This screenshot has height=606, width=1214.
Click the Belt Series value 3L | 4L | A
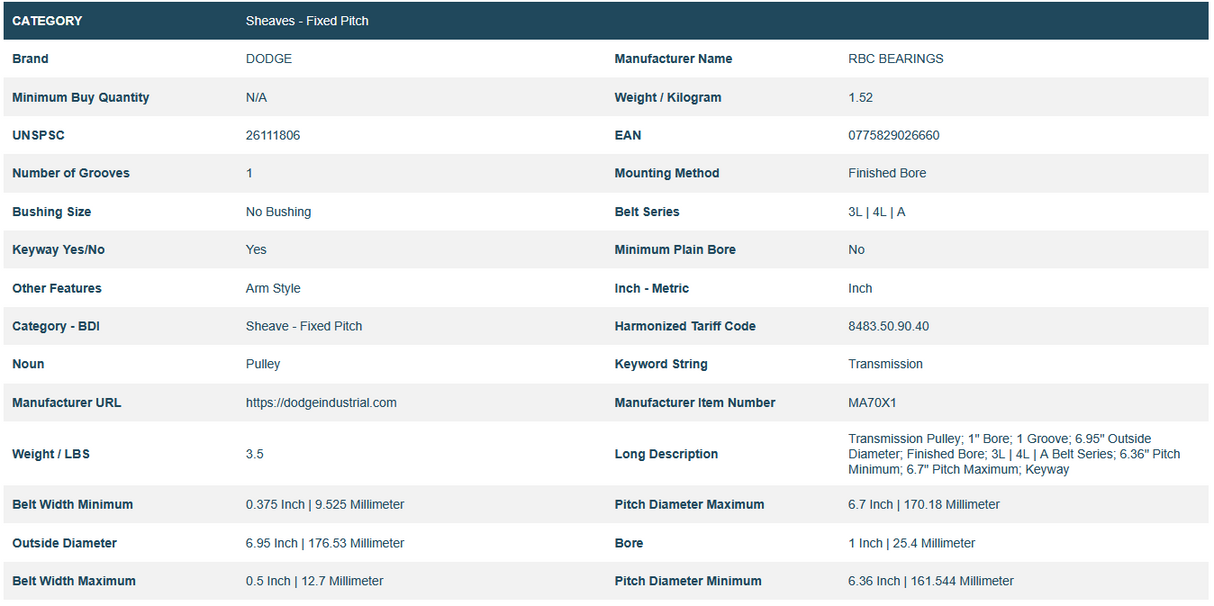(876, 212)
